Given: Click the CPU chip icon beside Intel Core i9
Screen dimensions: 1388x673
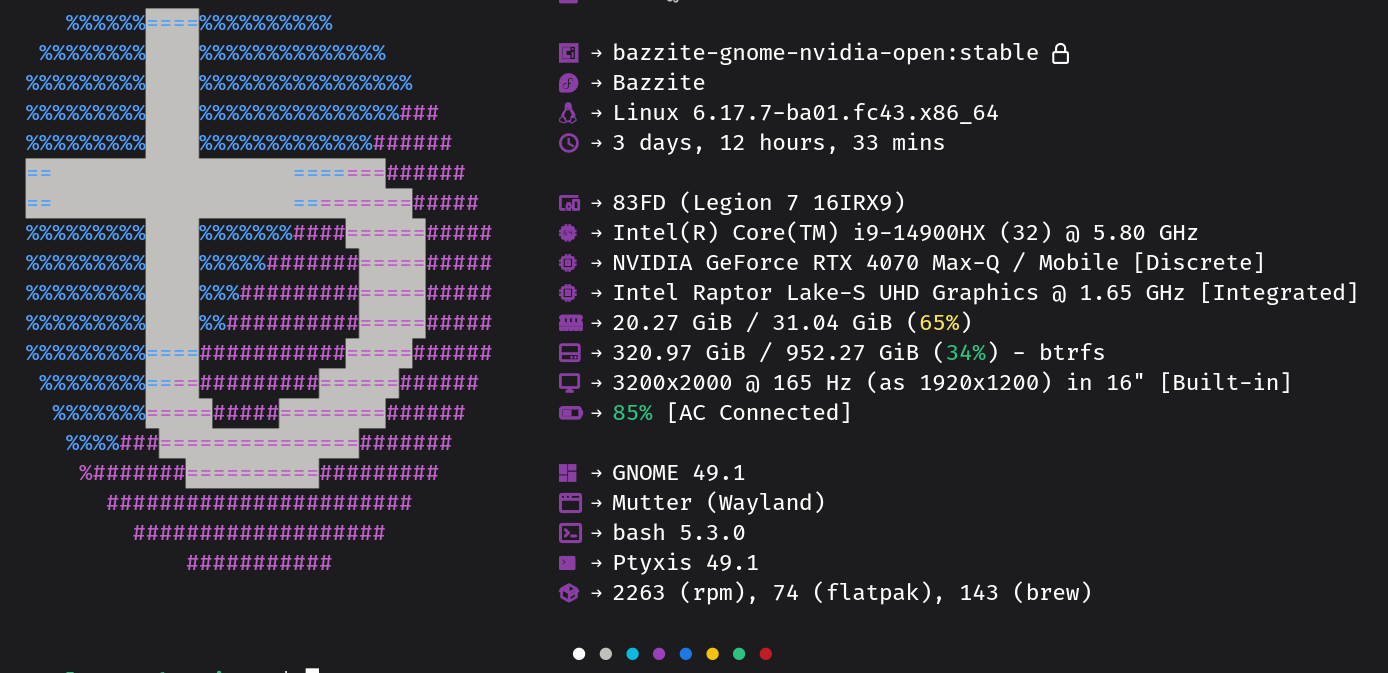Looking at the screenshot, I should pos(568,233).
